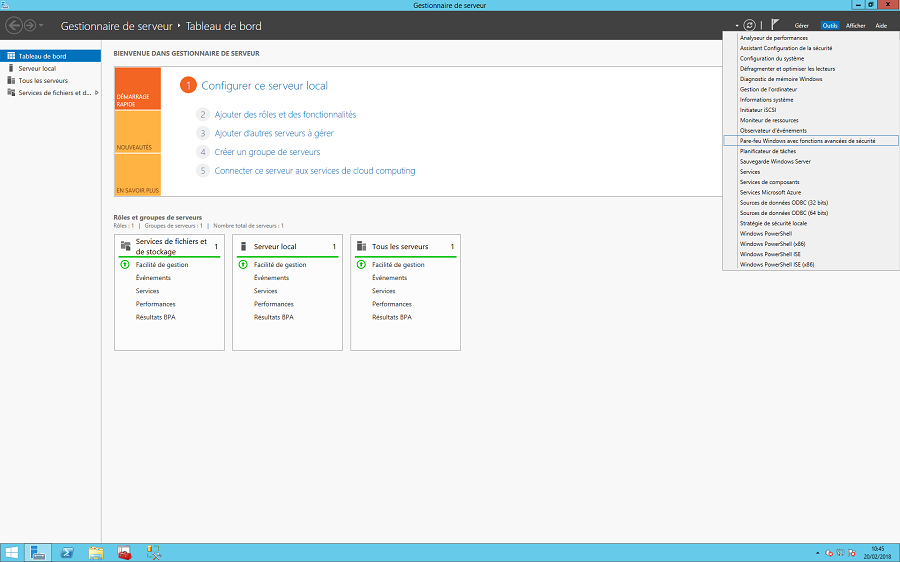Open Services in Serveur local card
The width and height of the screenshot is (900, 562).
266,291
